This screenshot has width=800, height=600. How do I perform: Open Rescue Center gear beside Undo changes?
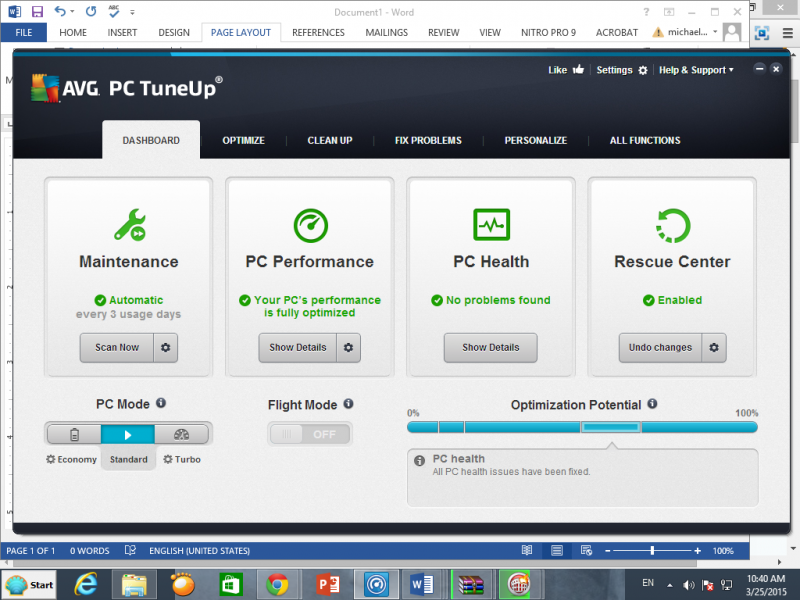pyautogui.click(x=714, y=347)
